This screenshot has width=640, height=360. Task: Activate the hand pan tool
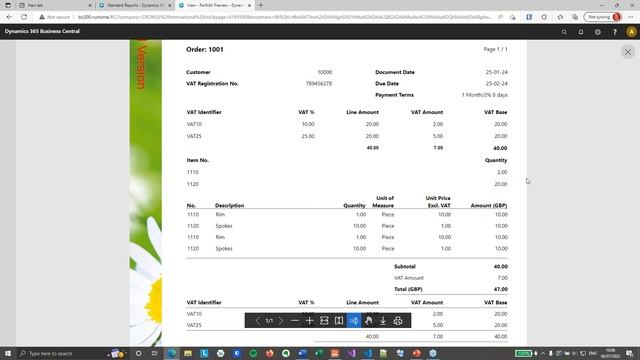[368, 321]
